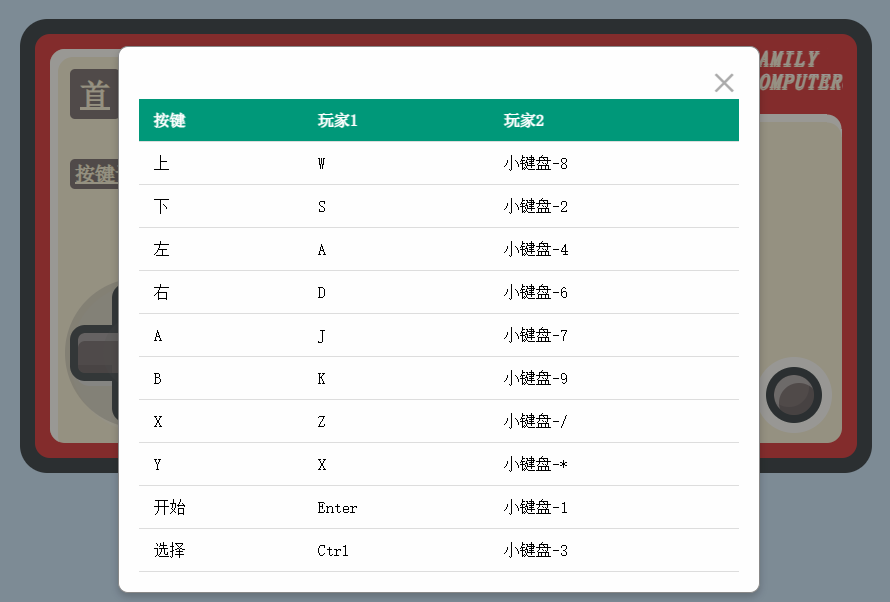Click the 玩家2 column header
This screenshot has height=602, width=890.
[523, 120]
